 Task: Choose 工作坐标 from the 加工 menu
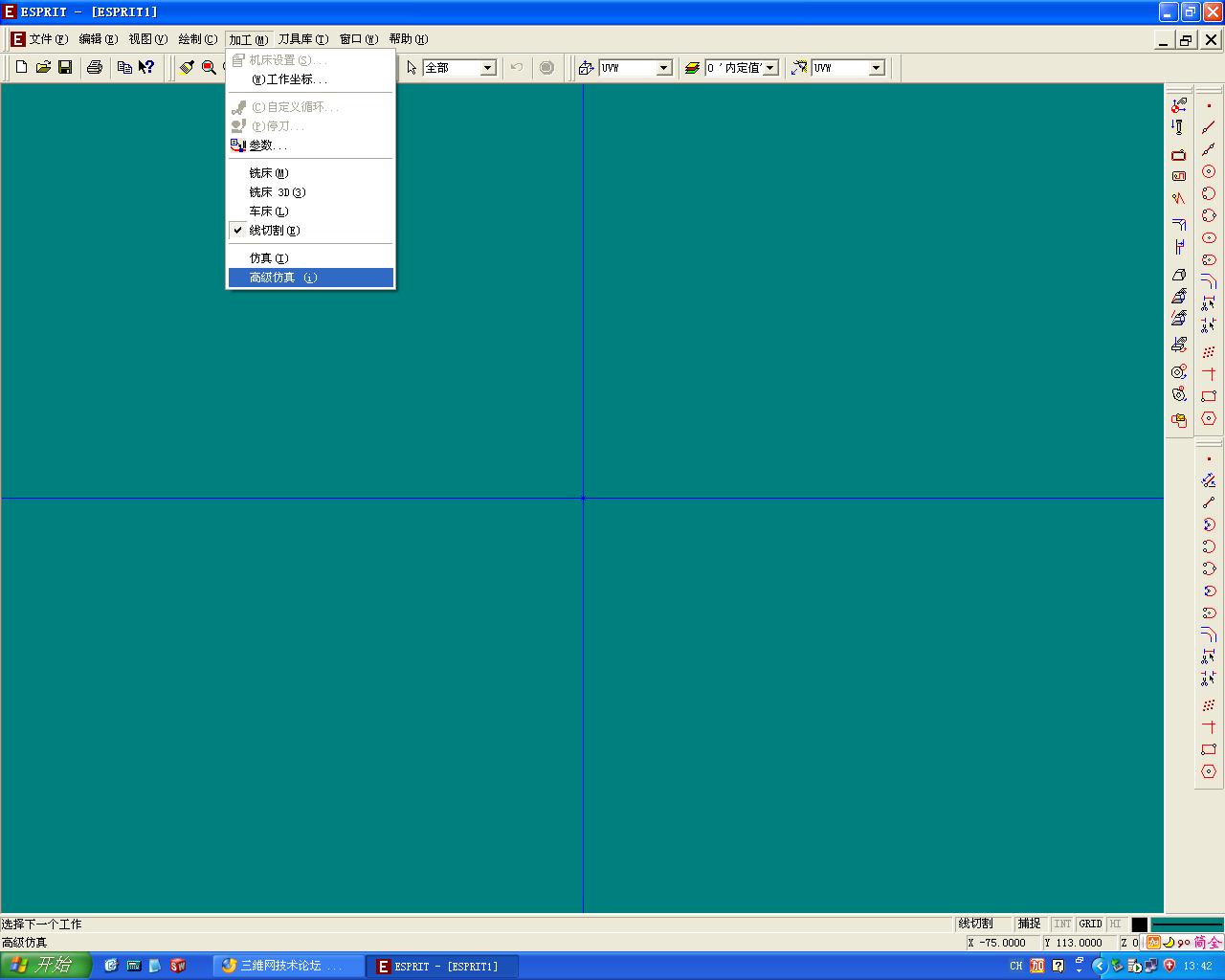311,79
